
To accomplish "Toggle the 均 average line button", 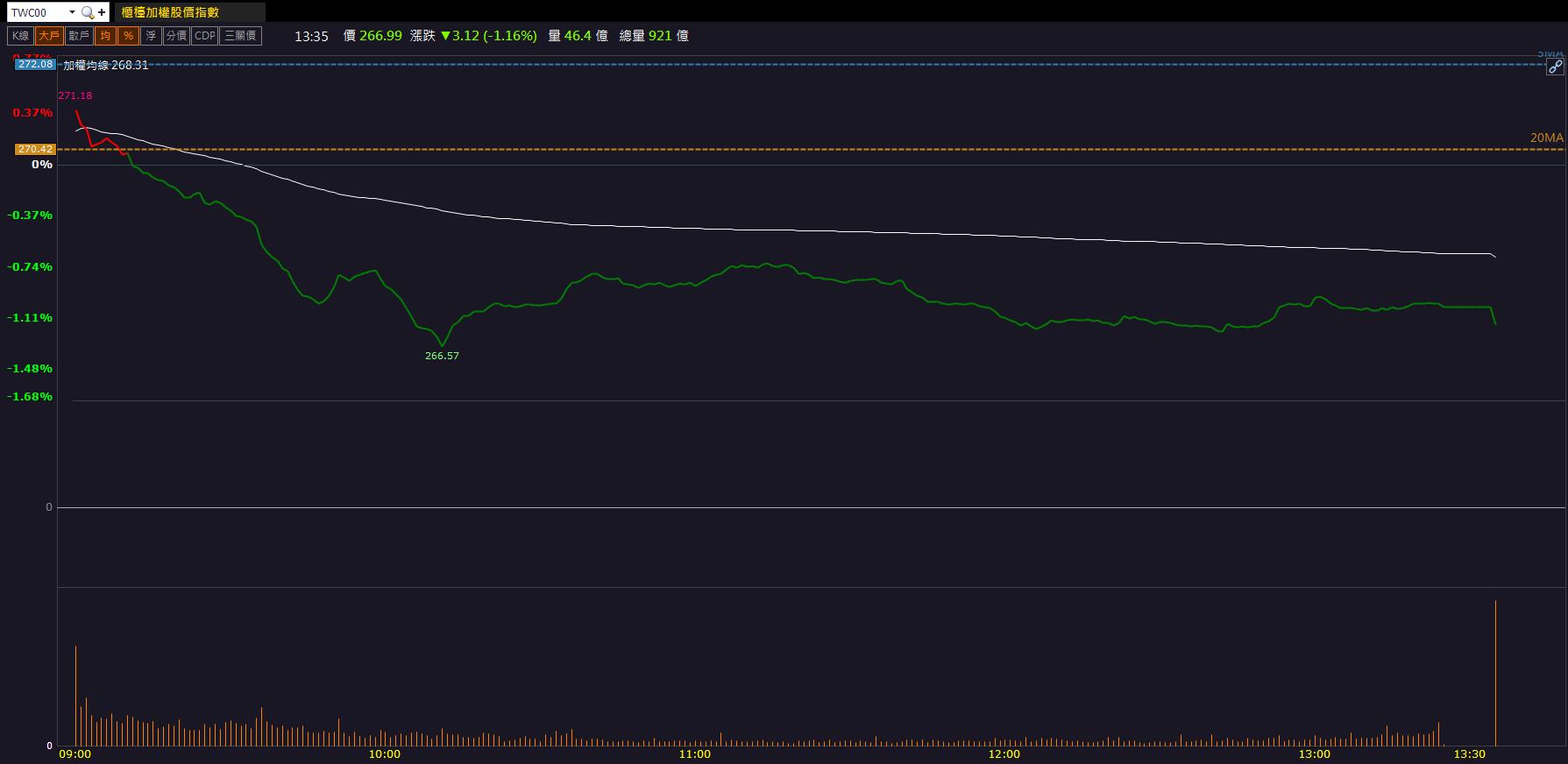I will tap(105, 36).
